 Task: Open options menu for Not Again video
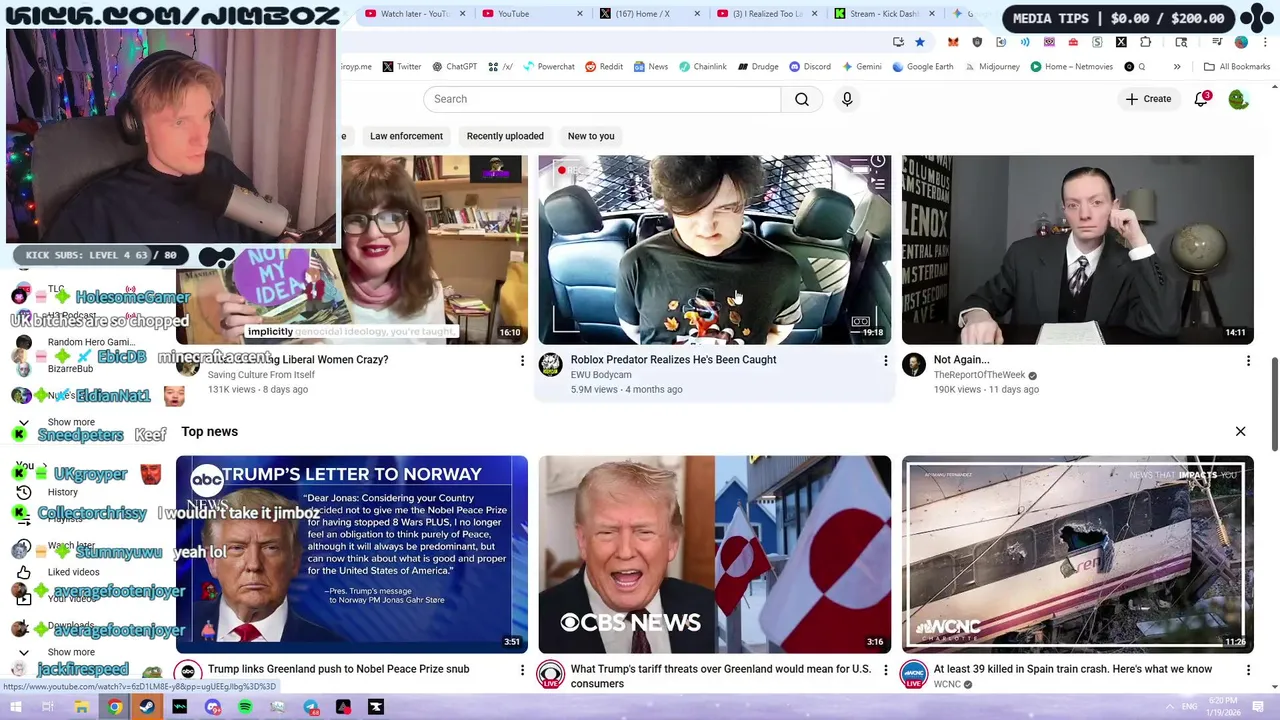(x=1248, y=360)
